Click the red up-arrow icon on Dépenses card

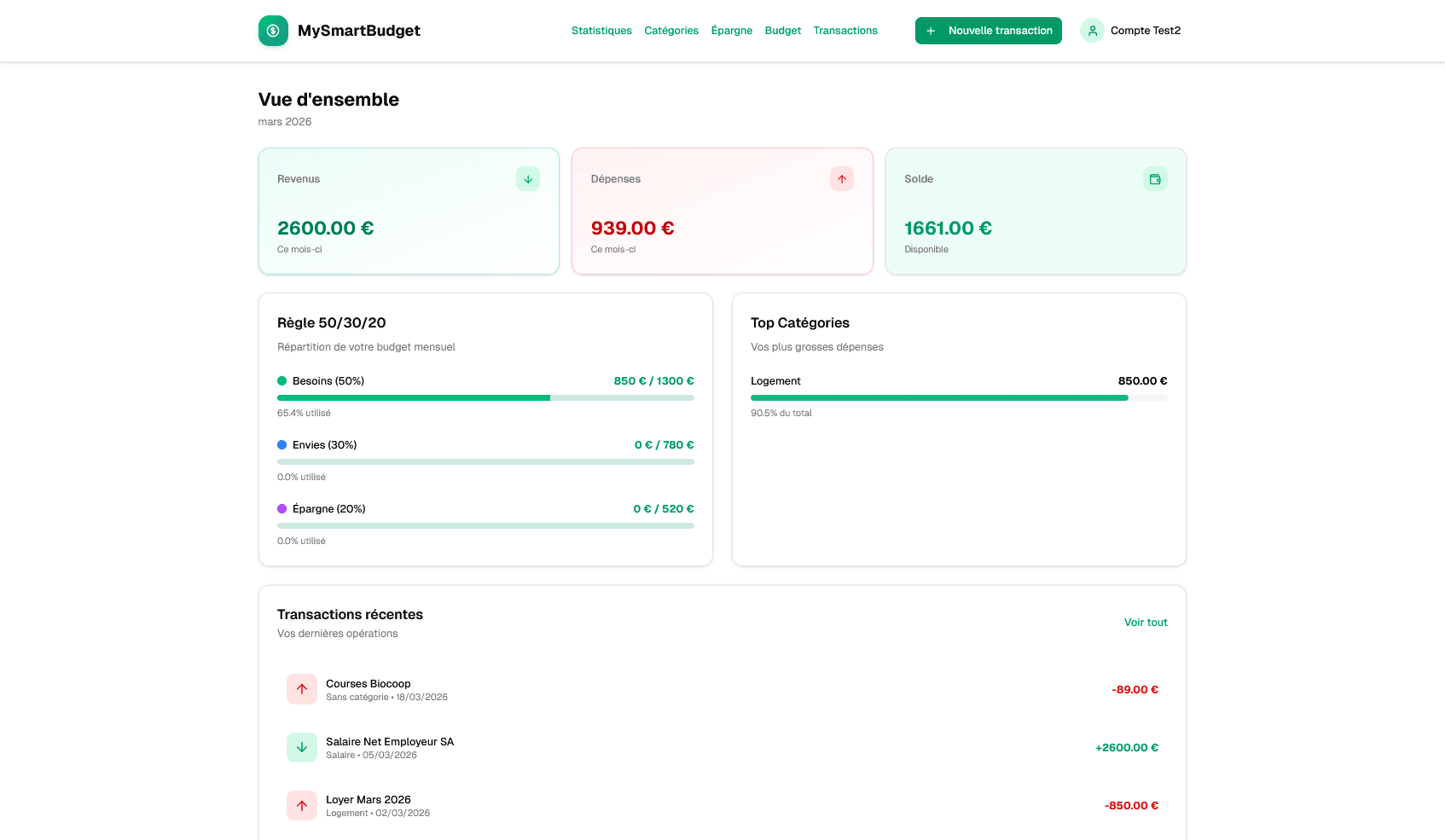(x=841, y=178)
